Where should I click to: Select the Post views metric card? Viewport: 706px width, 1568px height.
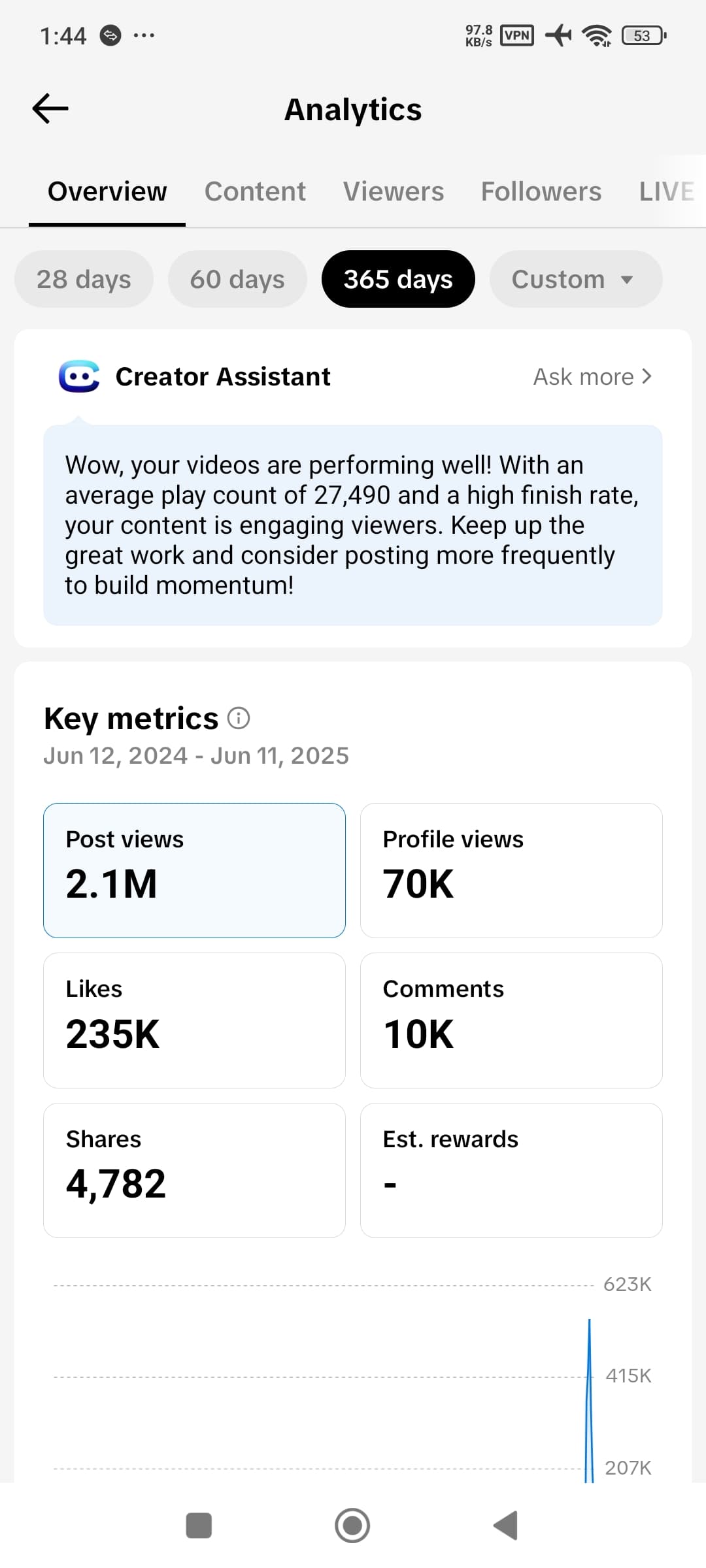(194, 870)
